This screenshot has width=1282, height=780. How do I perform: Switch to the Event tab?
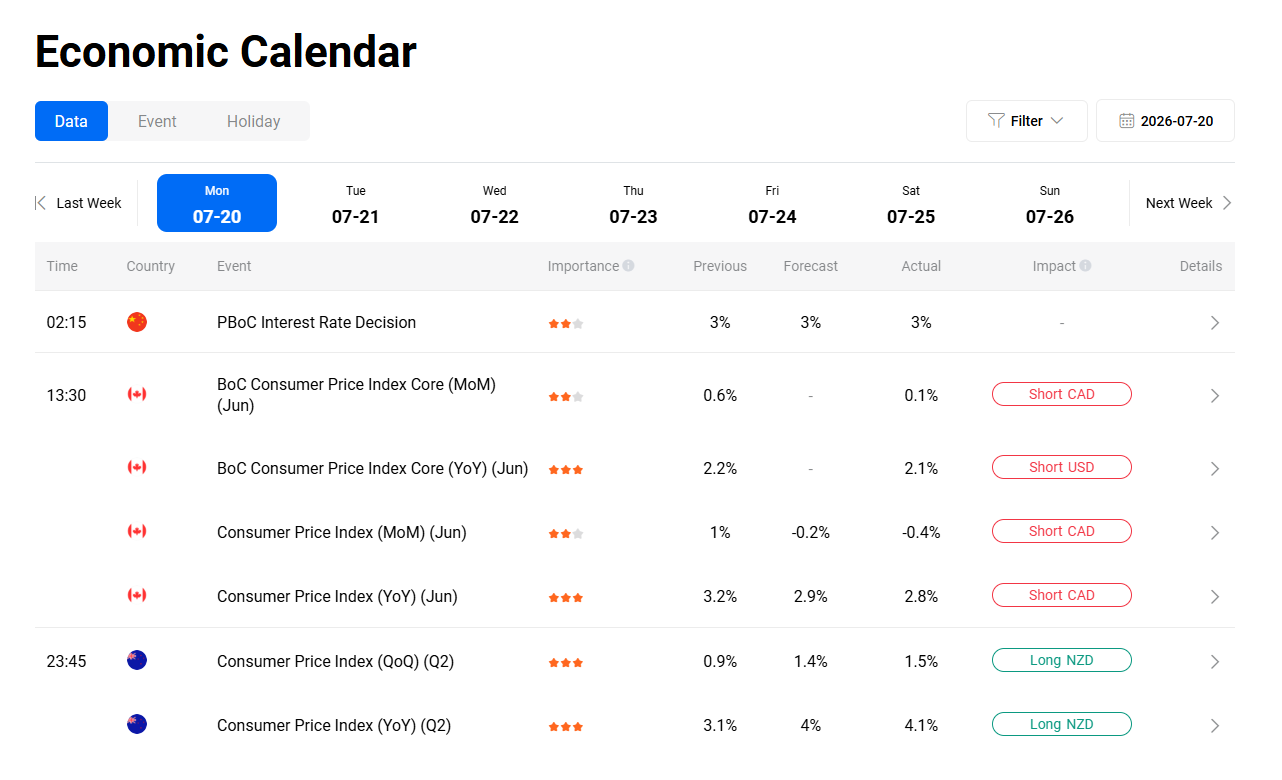tap(157, 121)
